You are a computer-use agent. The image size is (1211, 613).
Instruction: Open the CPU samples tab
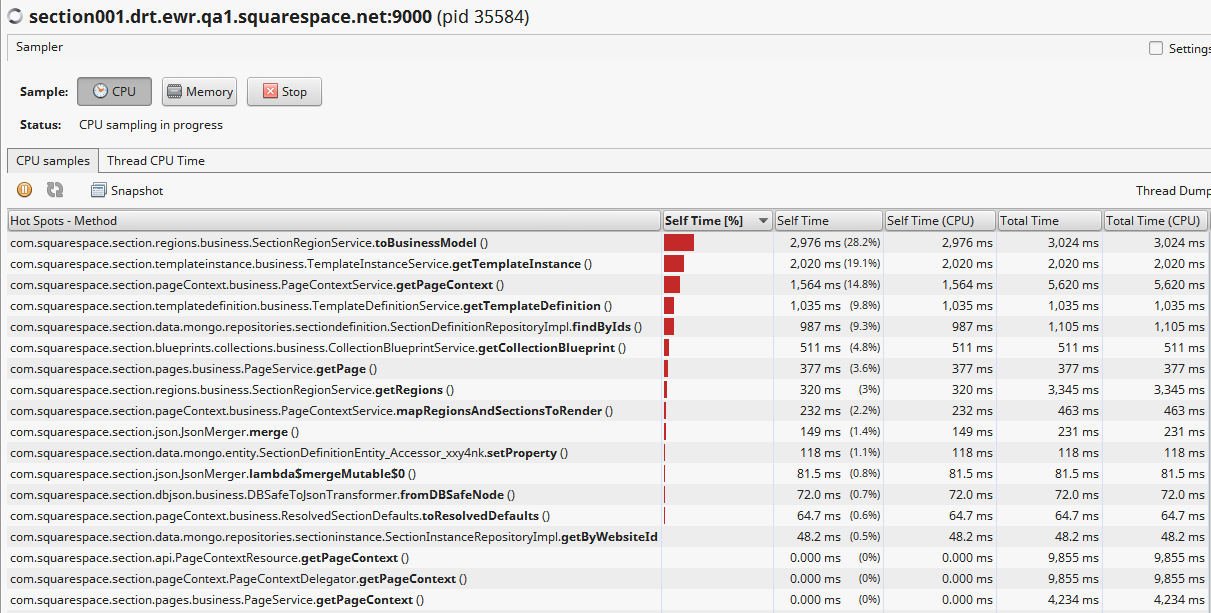53,160
